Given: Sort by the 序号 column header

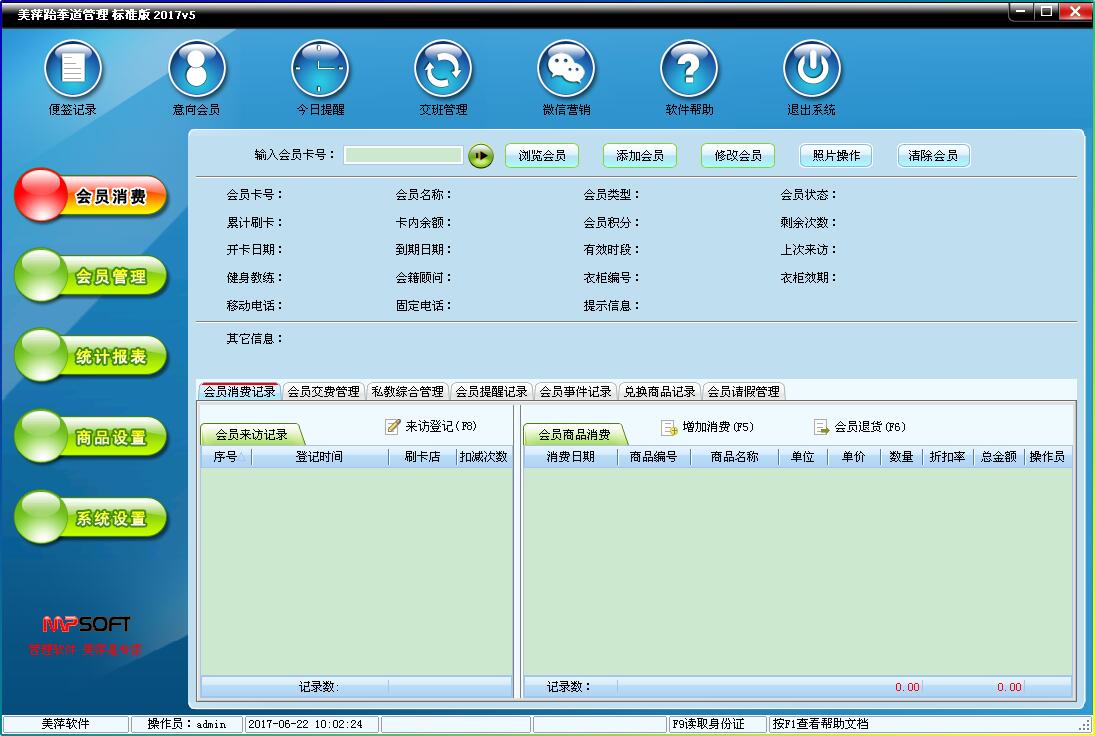Looking at the screenshot, I should click(x=226, y=457).
